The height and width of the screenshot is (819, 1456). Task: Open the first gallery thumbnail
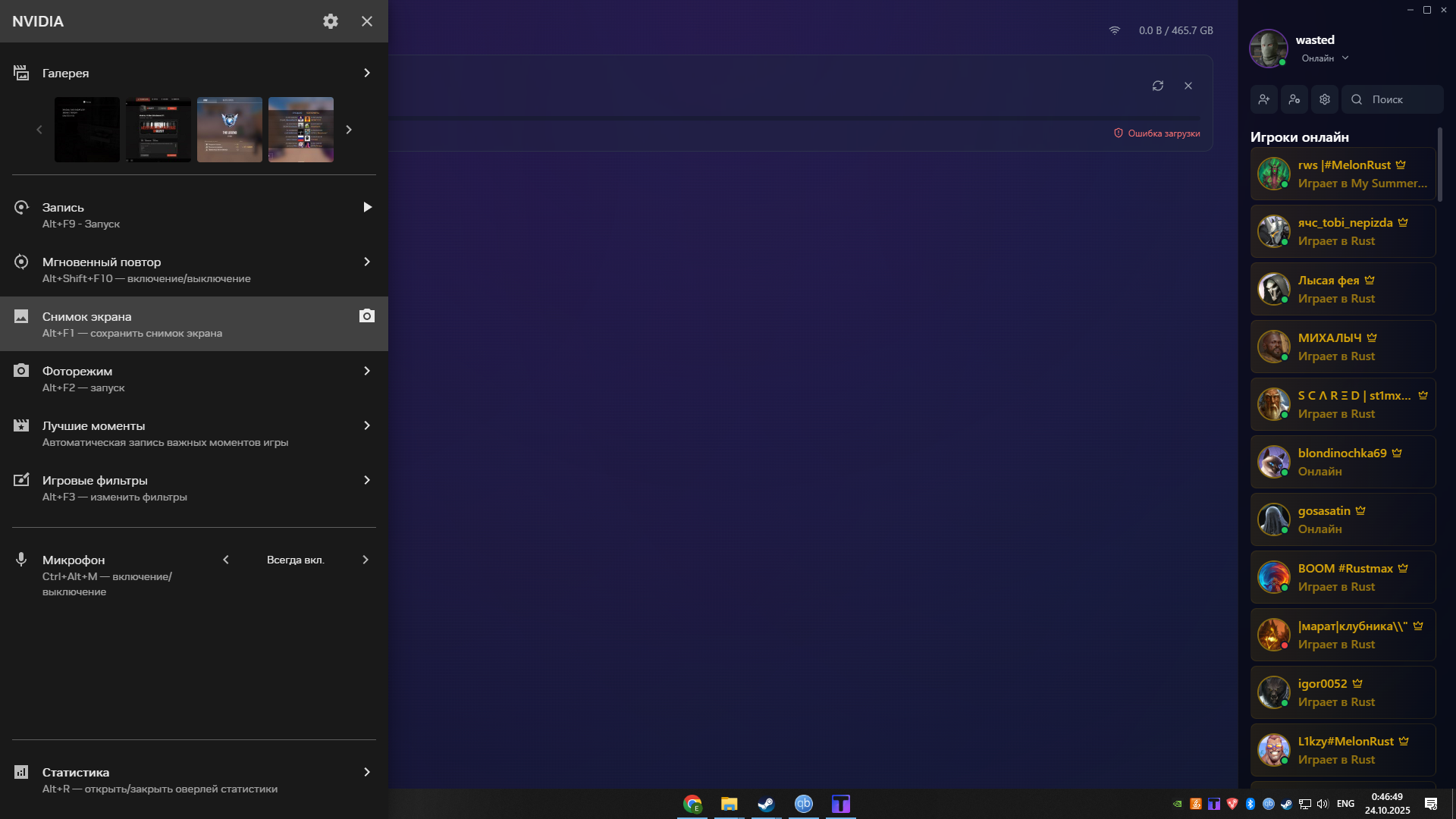point(86,129)
